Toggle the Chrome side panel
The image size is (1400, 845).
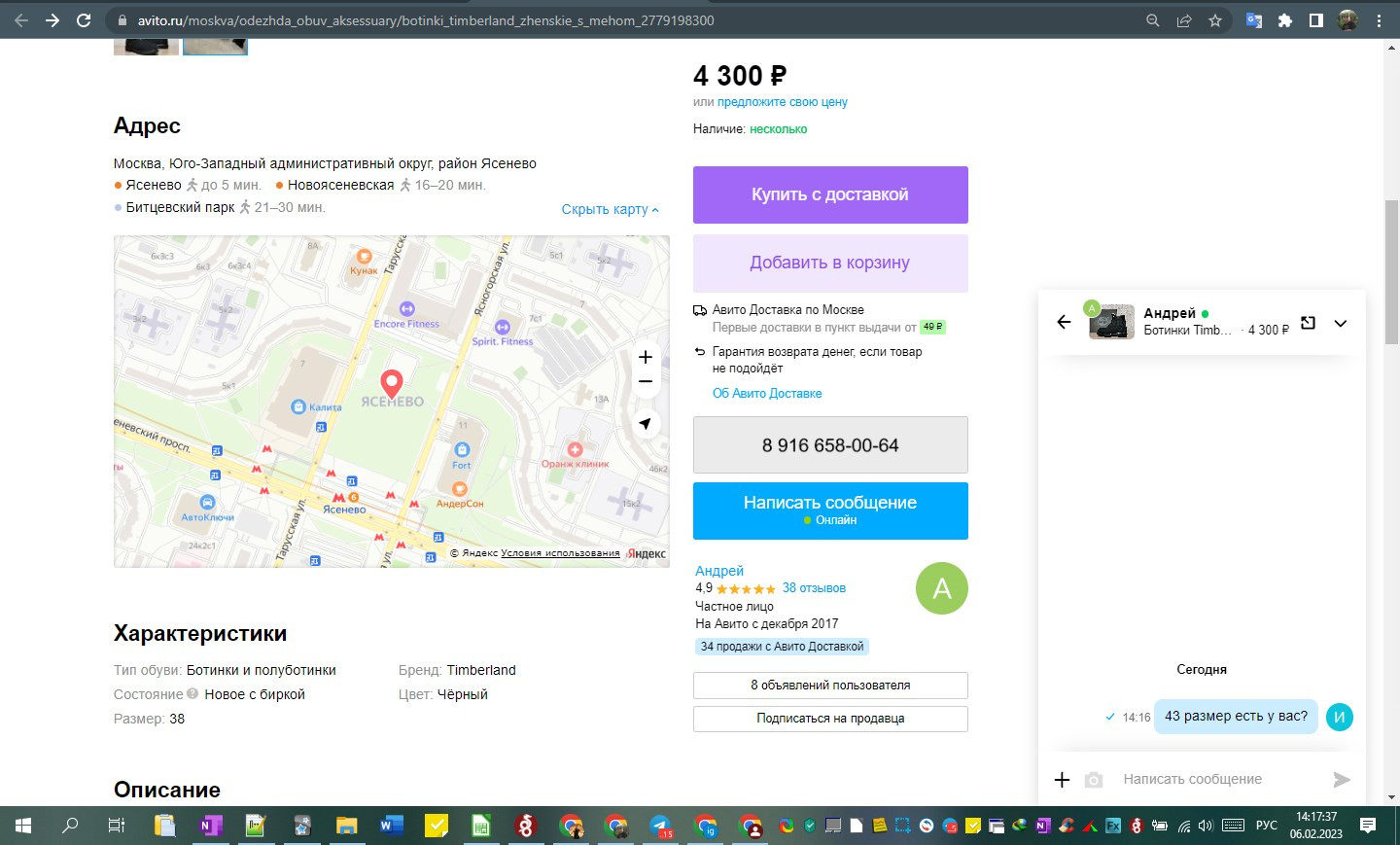point(1316,20)
